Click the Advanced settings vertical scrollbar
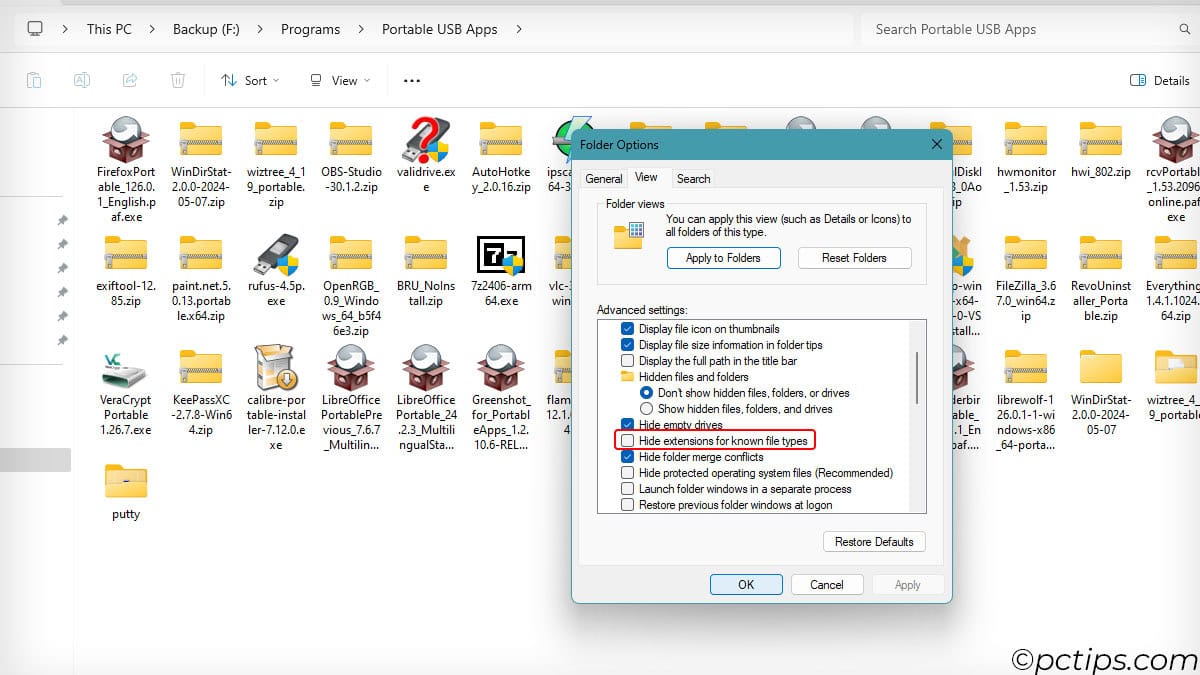 (916, 380)
